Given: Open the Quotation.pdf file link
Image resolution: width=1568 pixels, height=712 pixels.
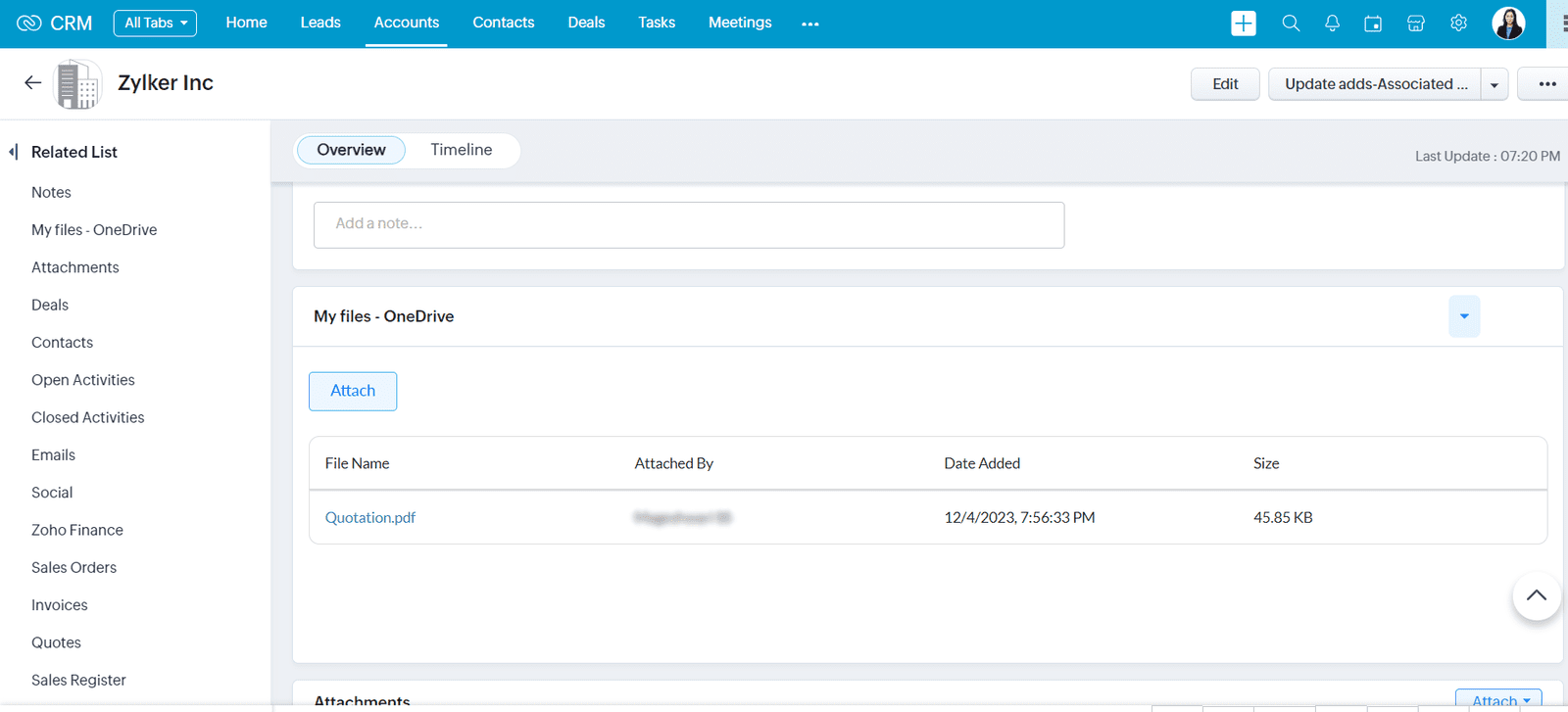Looking at the screenshot, I should click(x=370, y=517).
